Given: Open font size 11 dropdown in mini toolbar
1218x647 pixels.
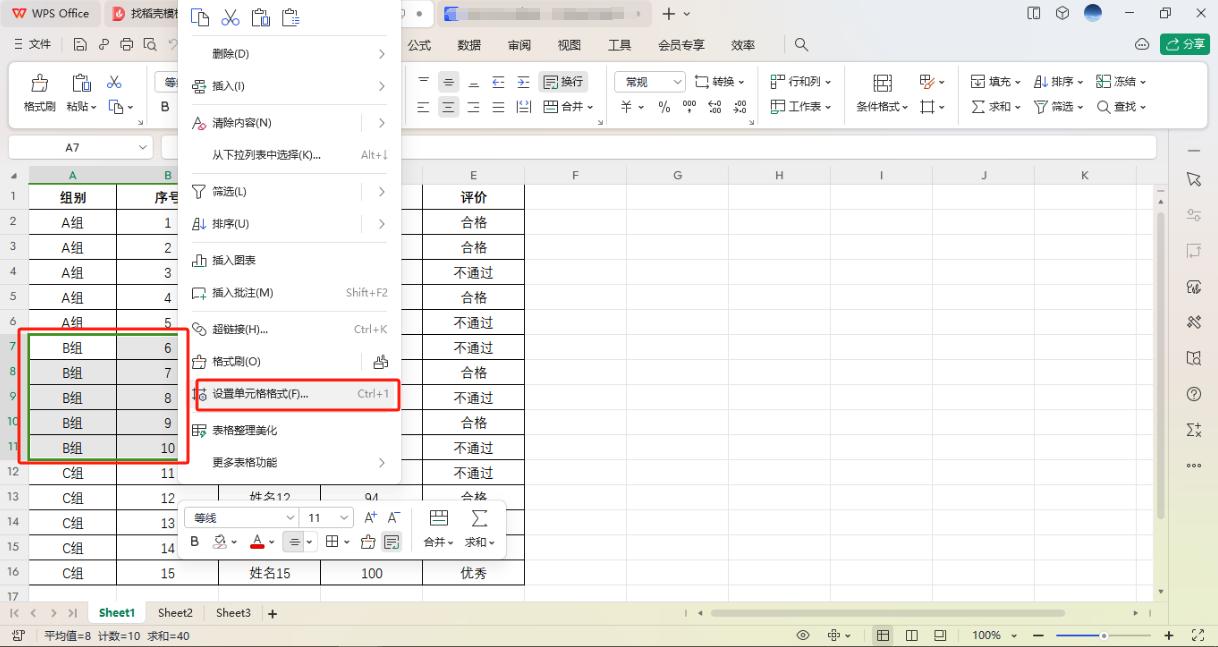Looking at the screenshot, I should (x=327, y=518).
